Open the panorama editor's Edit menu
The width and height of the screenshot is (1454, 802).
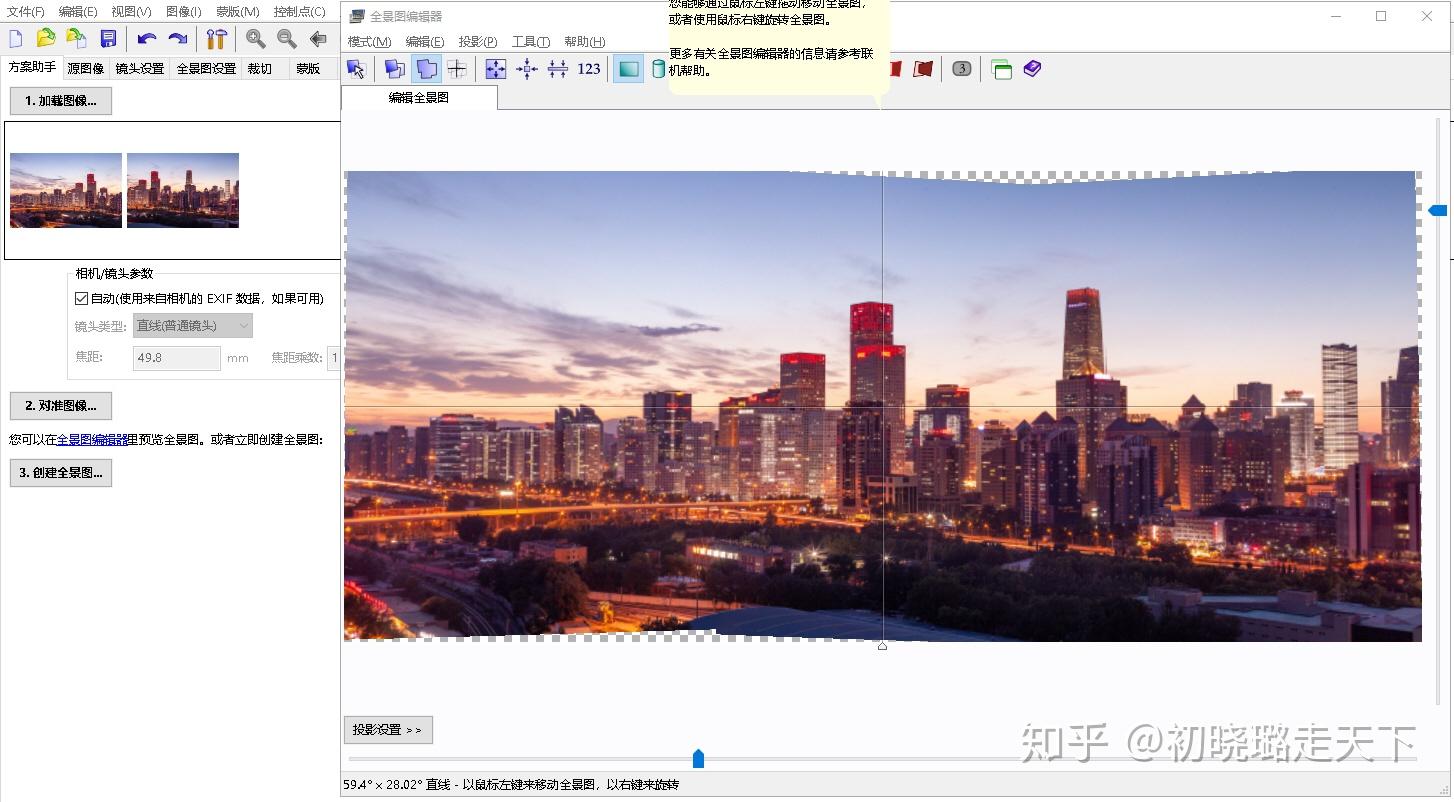[425, 42]
